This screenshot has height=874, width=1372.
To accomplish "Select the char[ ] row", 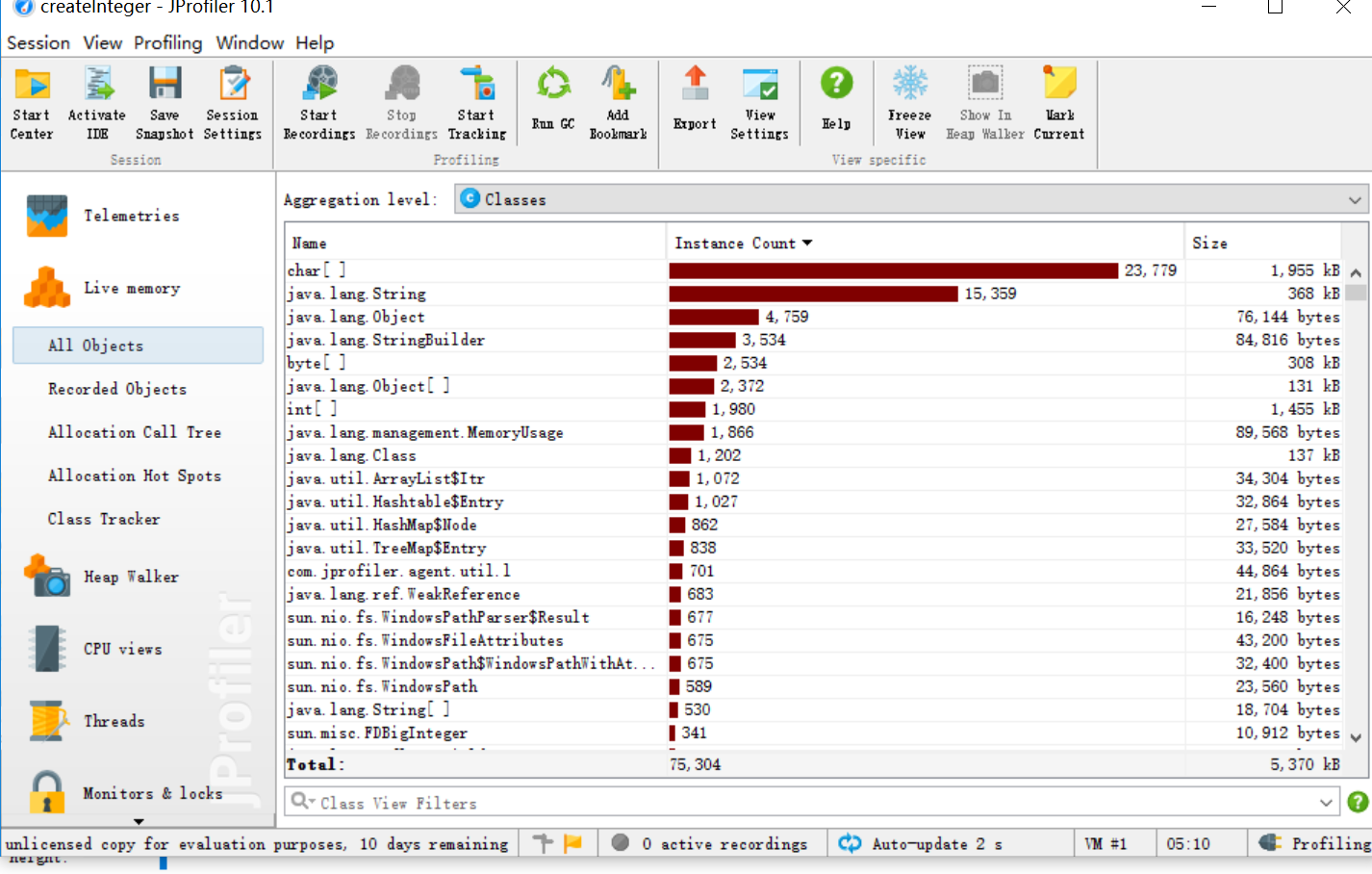I will coord(814,270).
